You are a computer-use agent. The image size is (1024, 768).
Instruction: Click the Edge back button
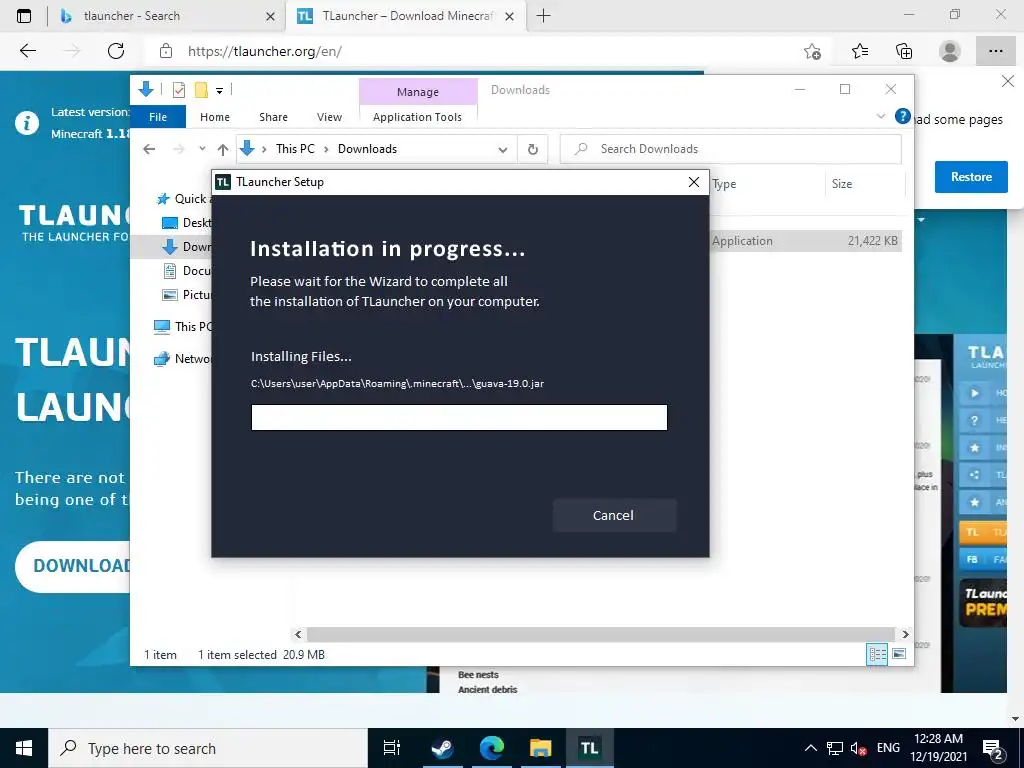(x=28, y=51)
